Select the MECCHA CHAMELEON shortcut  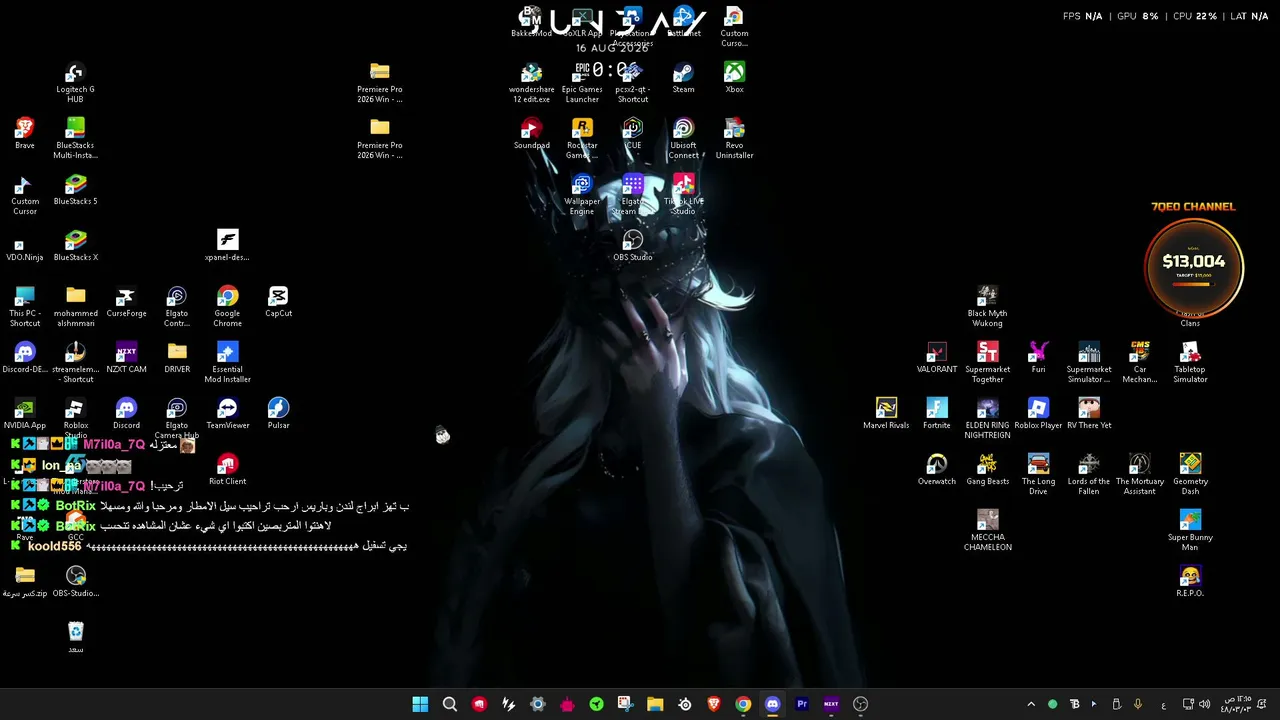pyautogui.click(x=987, y=531)
